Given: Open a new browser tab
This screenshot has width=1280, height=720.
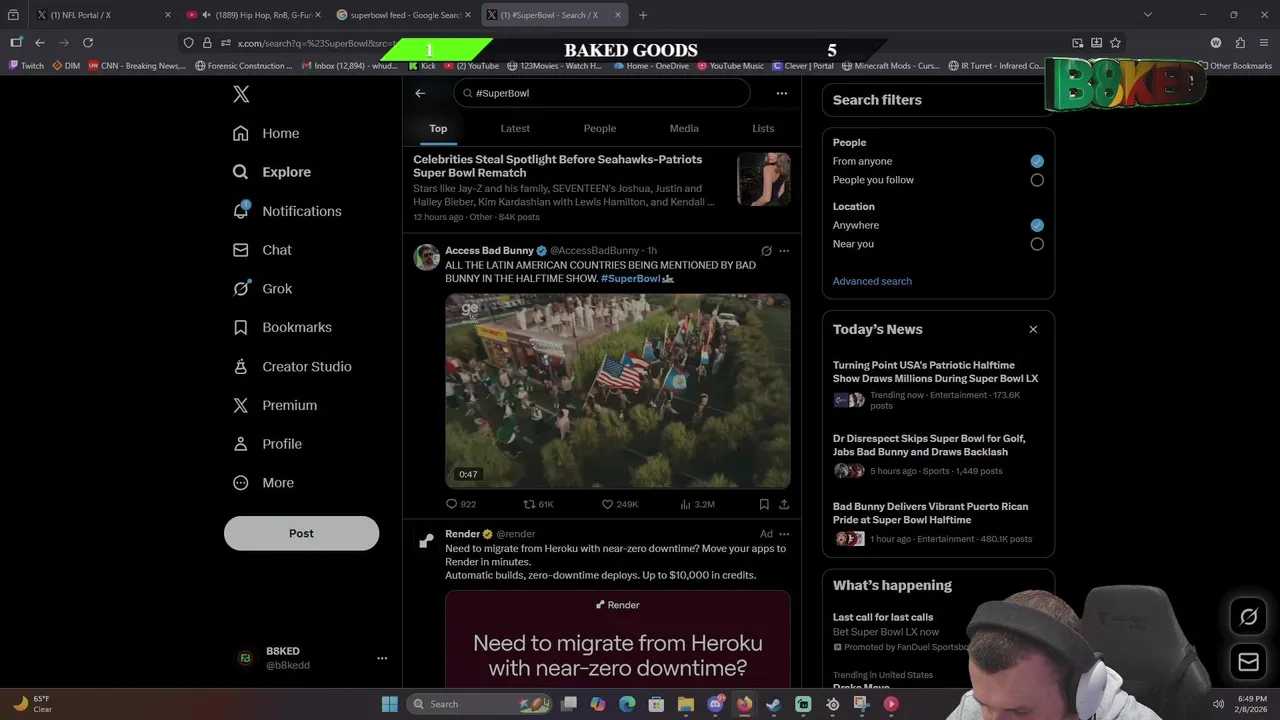Looking at the screenshot, I should (x=642, y=15).
